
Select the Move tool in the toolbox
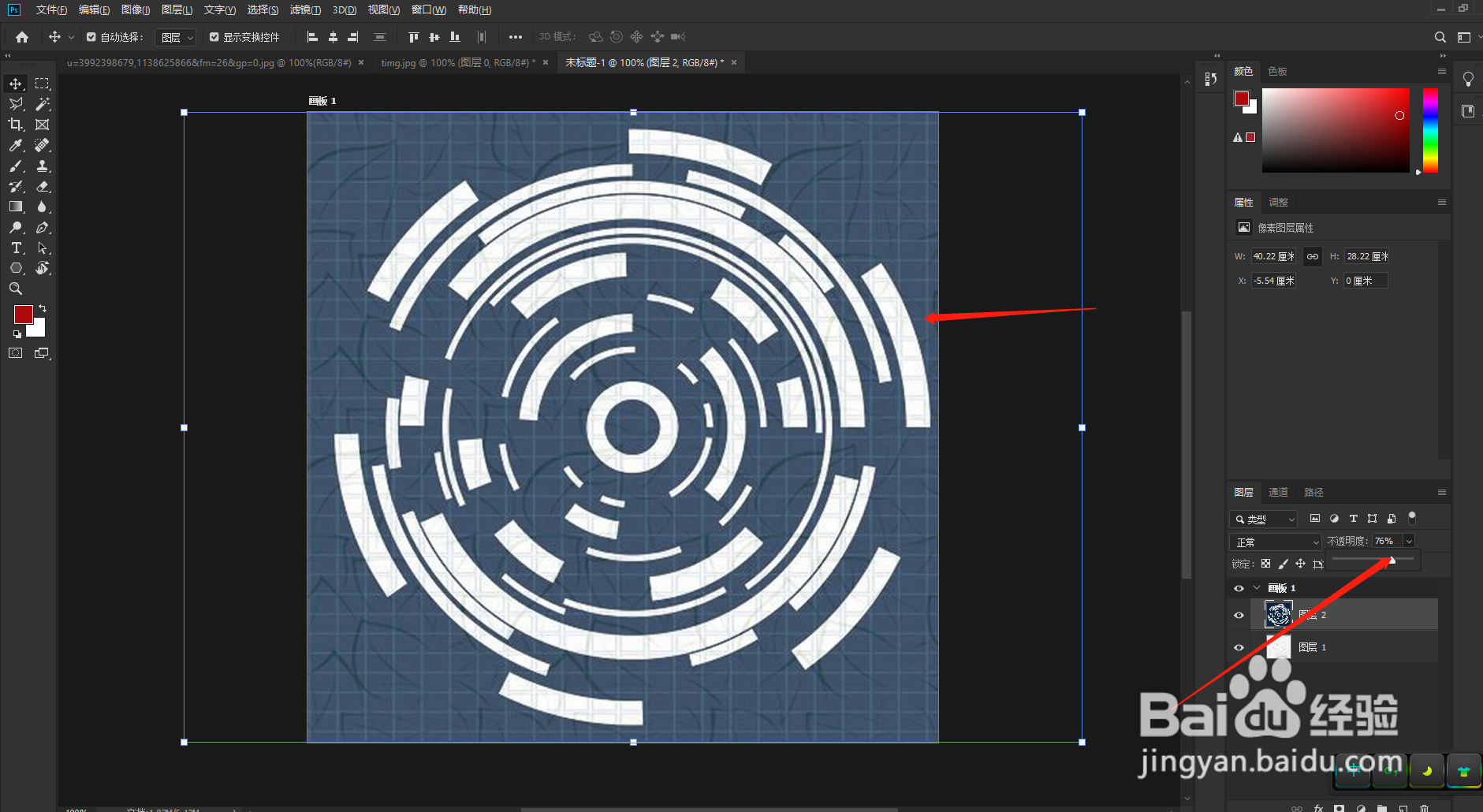16,84
